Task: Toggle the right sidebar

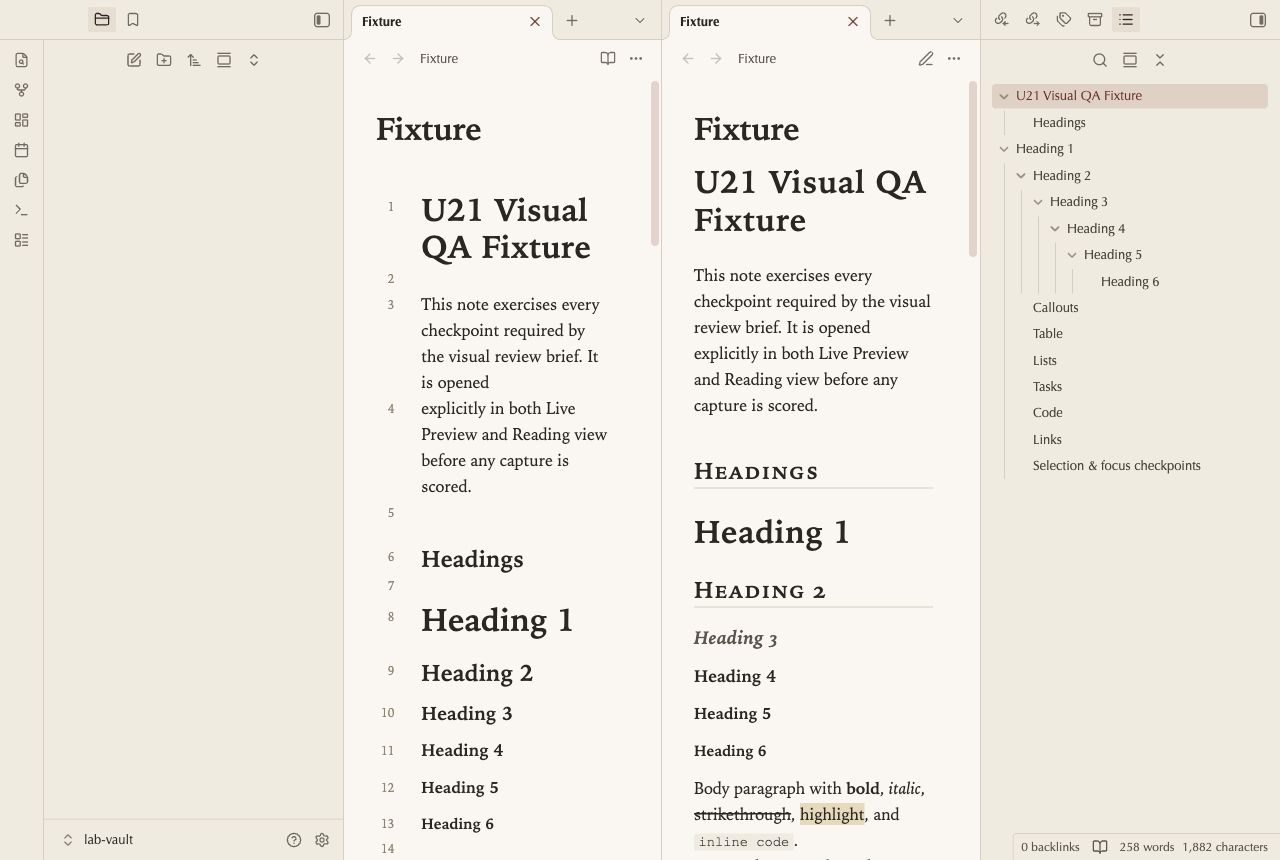Action: [x=1258, y=20]
